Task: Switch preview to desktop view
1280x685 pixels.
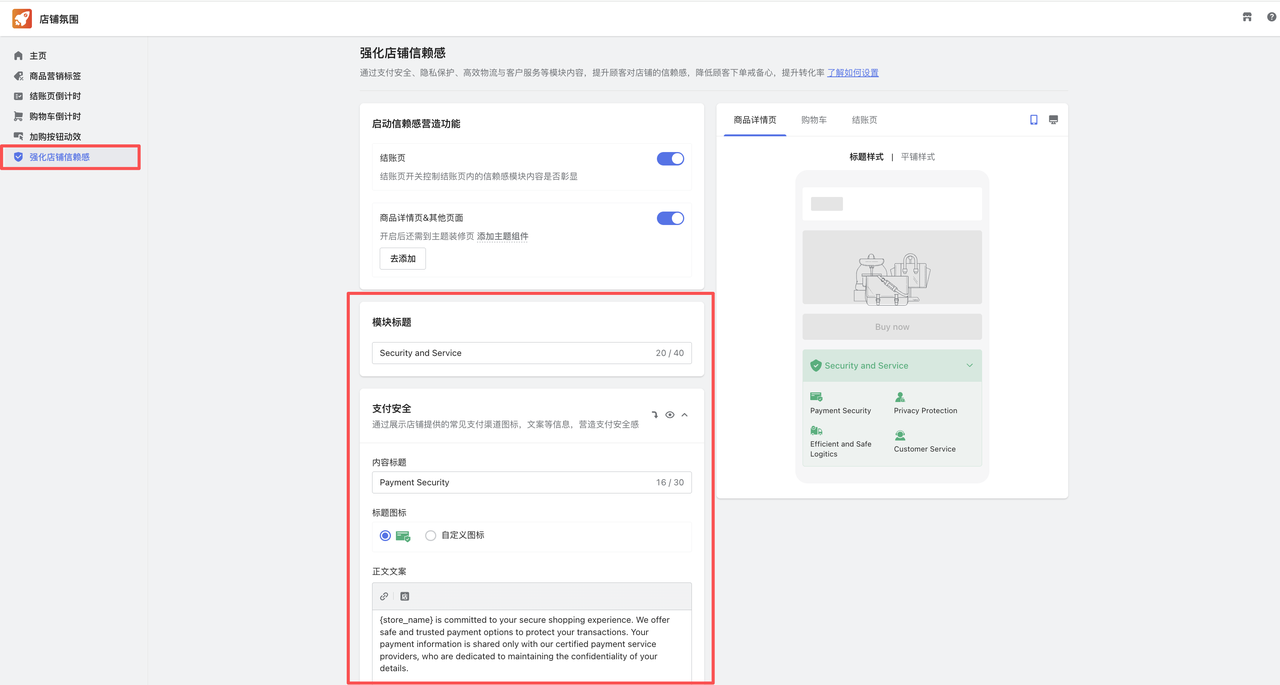Action: 1053,119
